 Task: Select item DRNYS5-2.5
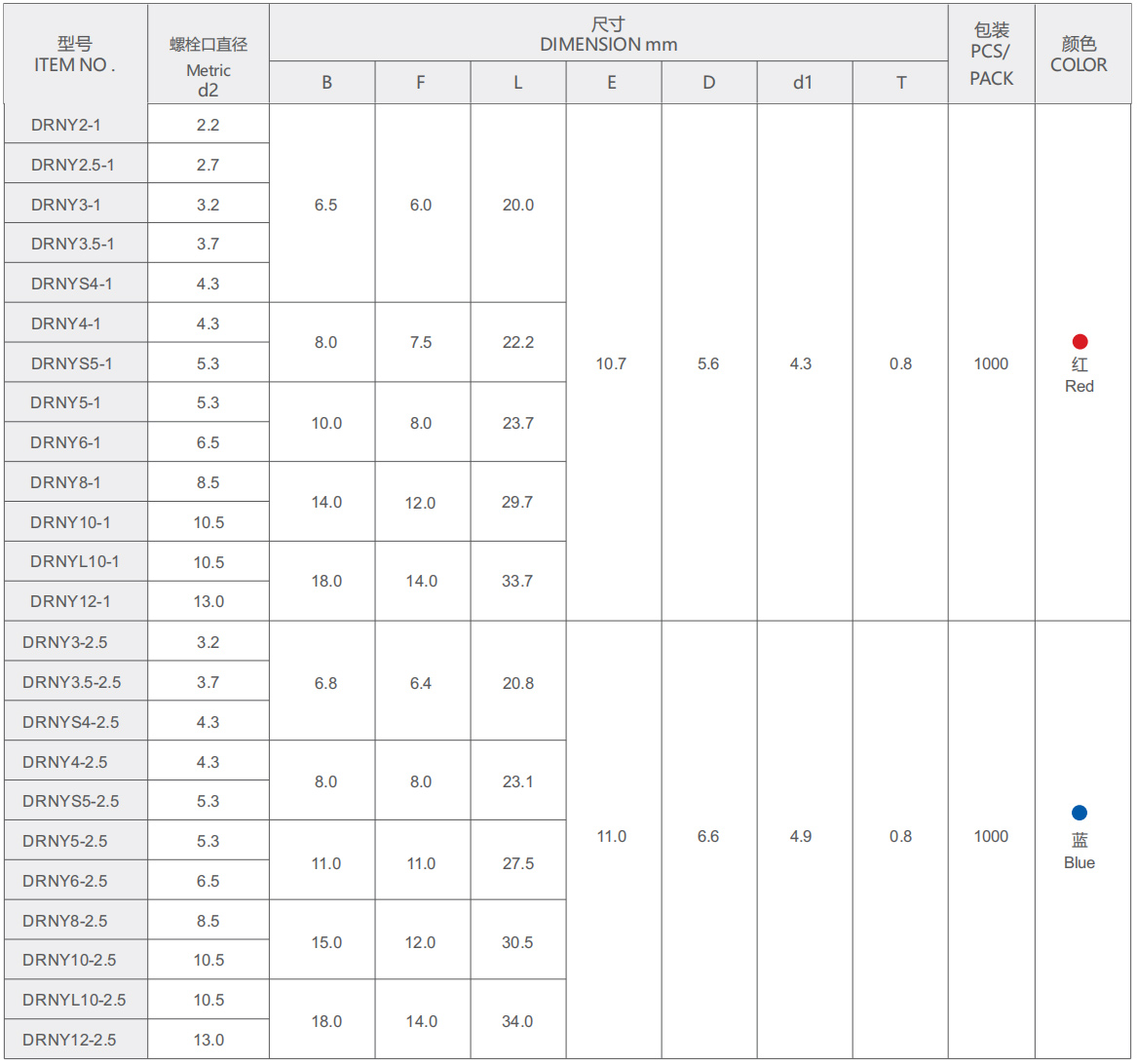pyautogui.click(x=70, y=802)
